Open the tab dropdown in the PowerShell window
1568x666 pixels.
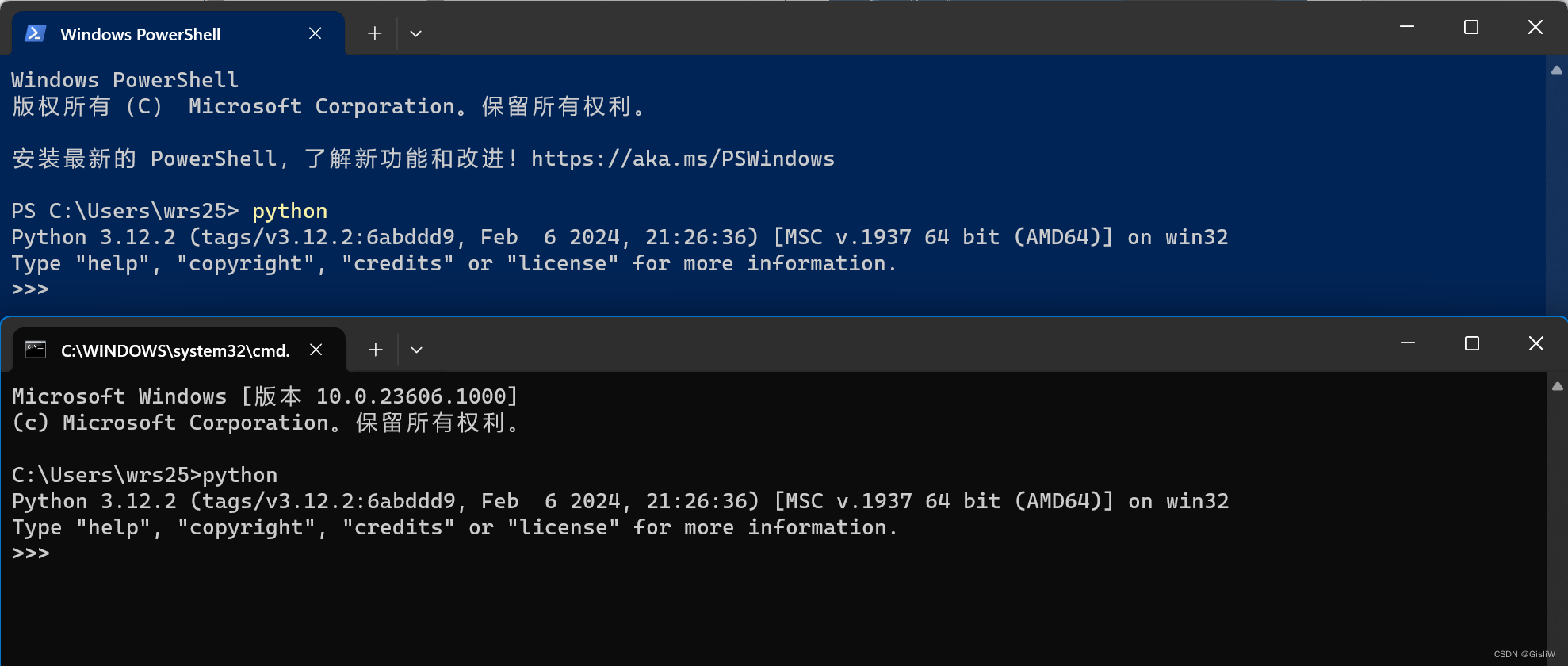pyautogui.click(x=415, y=33)
